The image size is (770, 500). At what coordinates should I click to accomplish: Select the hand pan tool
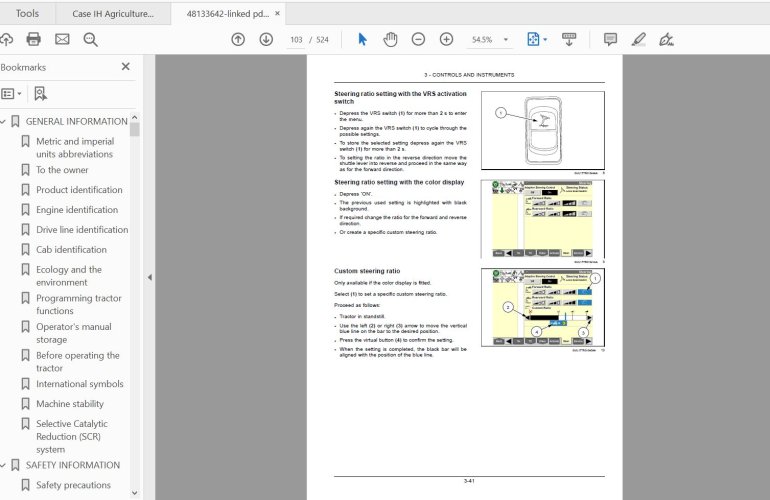pyautogui.click(x=390, y=39)
